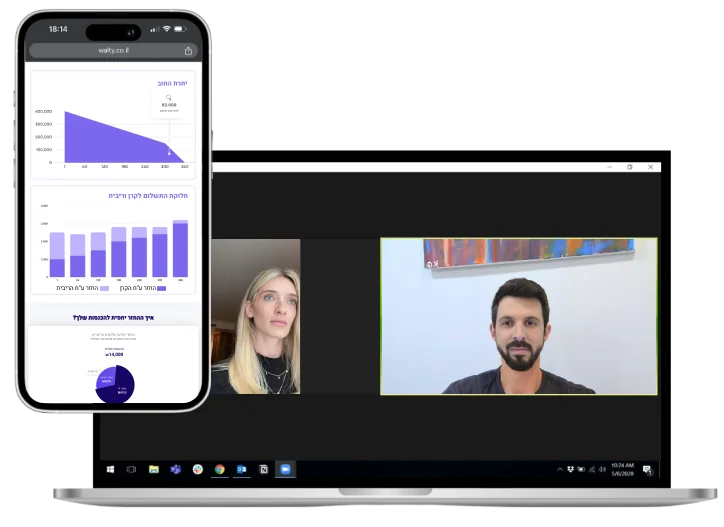Tap the share icon in phone browser
The height and width of the screenshot is (527, 724).
pos(188,50)
